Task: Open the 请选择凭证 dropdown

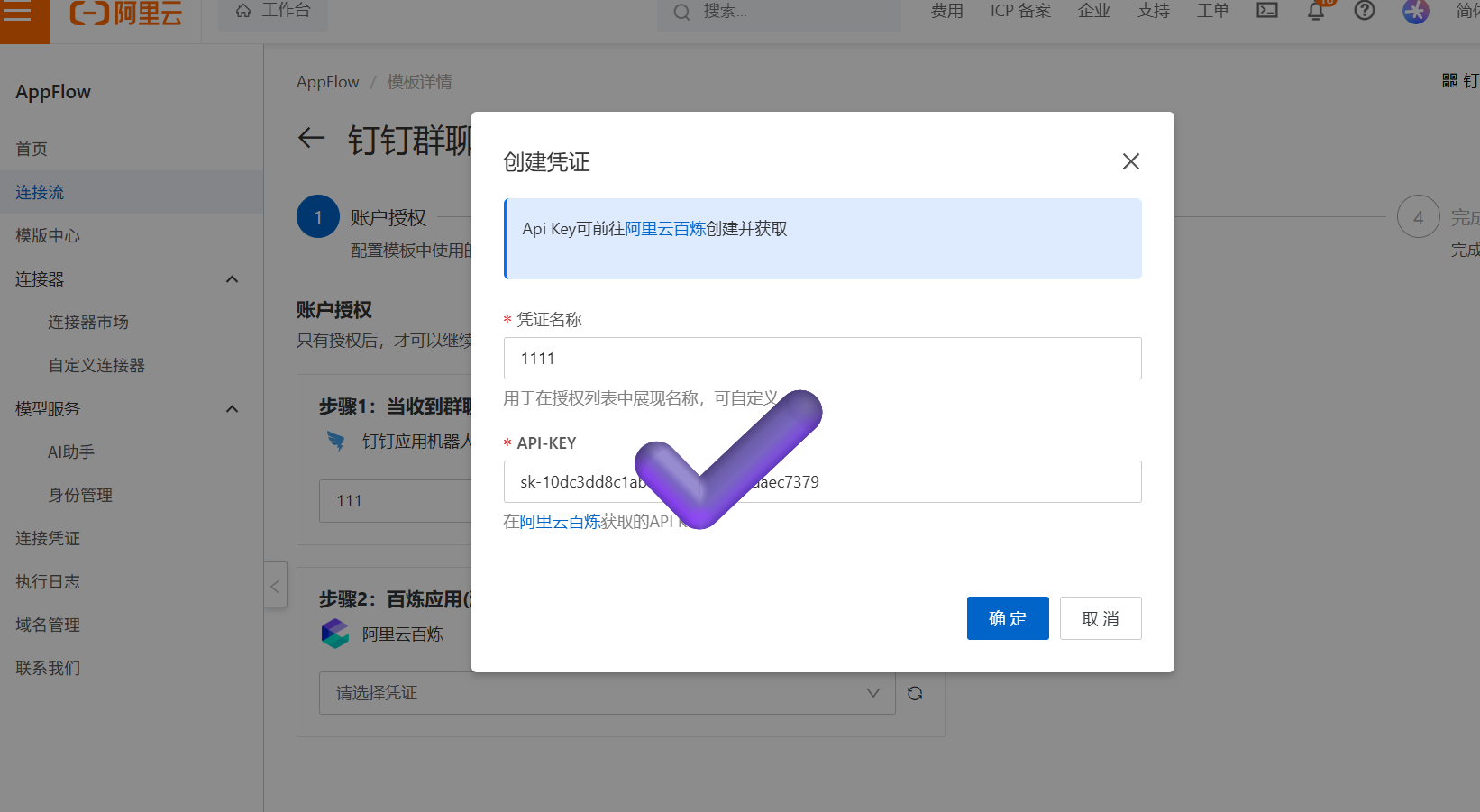Action: (607, 693)
